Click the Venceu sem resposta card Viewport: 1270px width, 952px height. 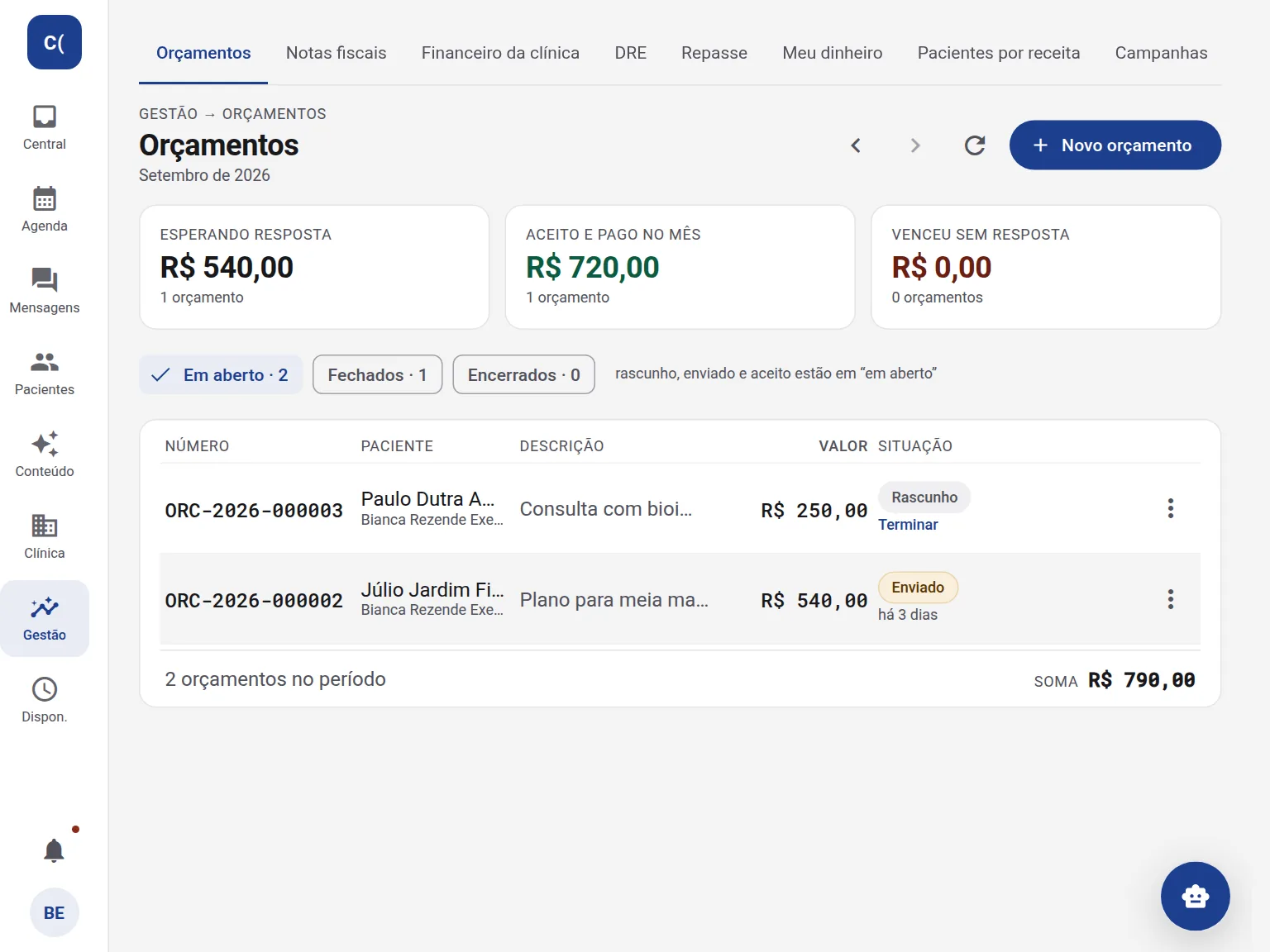click(x=1046, y=267)
